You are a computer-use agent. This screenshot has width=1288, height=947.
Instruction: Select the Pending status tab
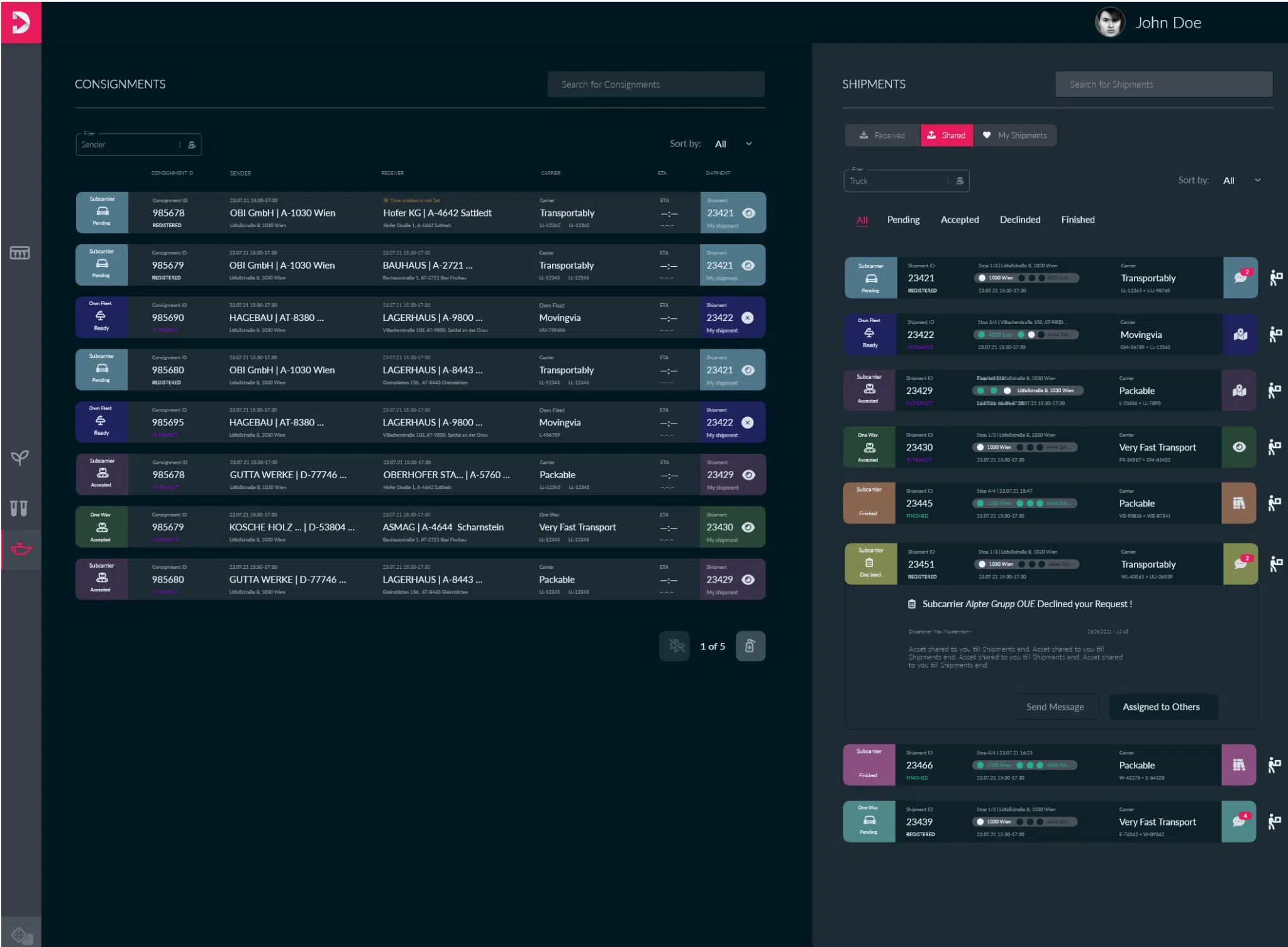903,220
